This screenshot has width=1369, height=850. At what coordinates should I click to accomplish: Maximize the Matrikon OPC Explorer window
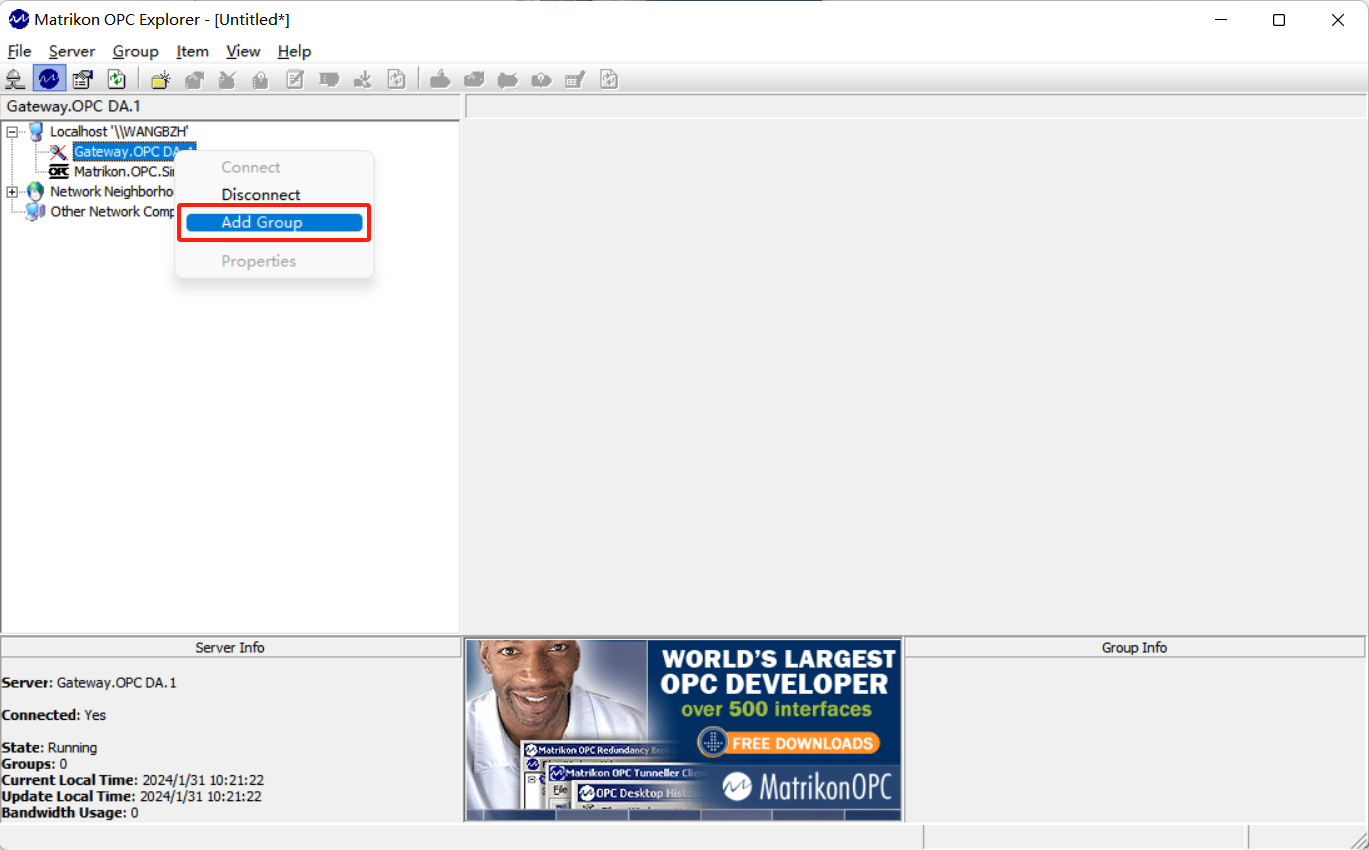1279,20
